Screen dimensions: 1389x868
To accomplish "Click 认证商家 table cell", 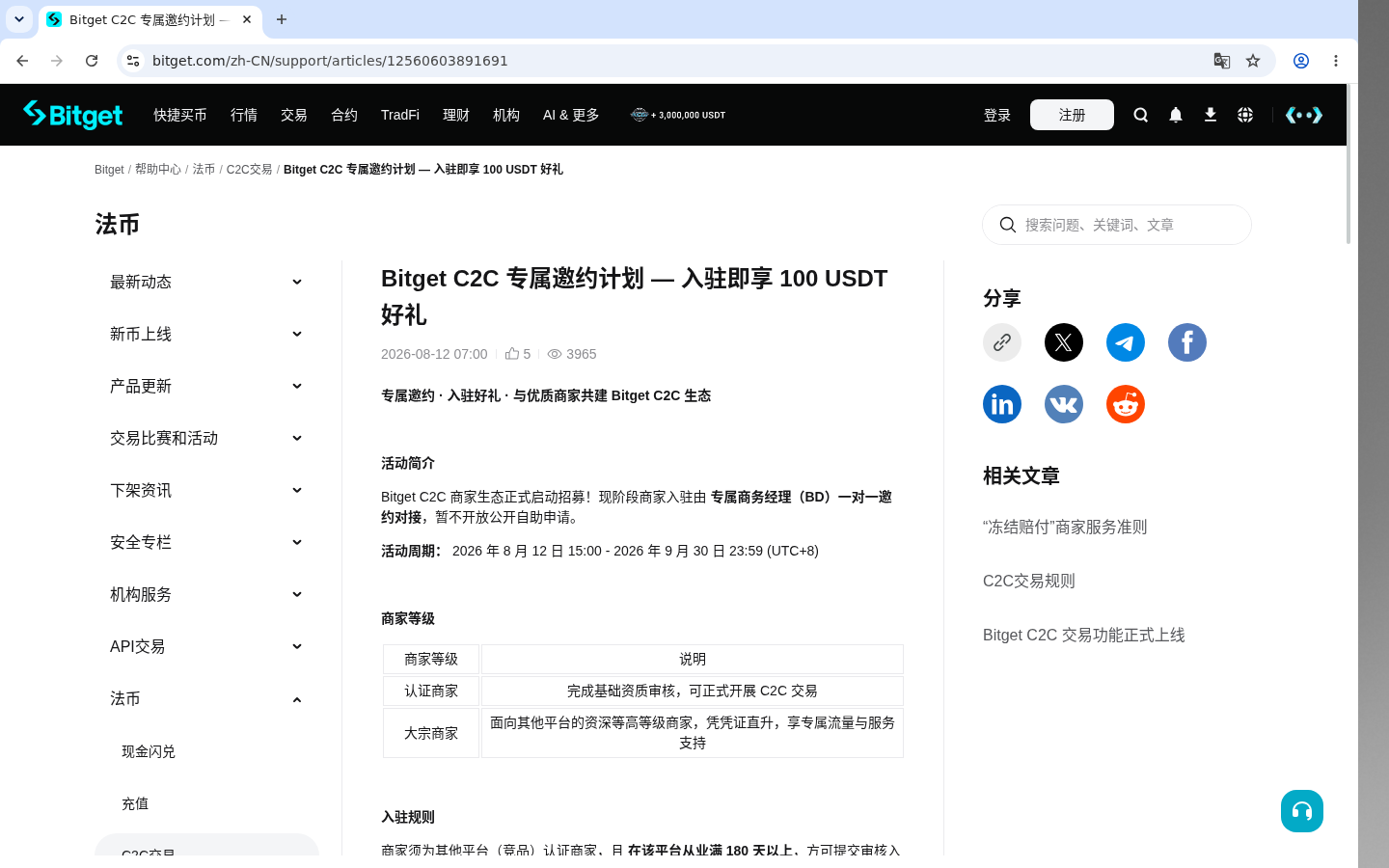I will click(x=431, y=691).
